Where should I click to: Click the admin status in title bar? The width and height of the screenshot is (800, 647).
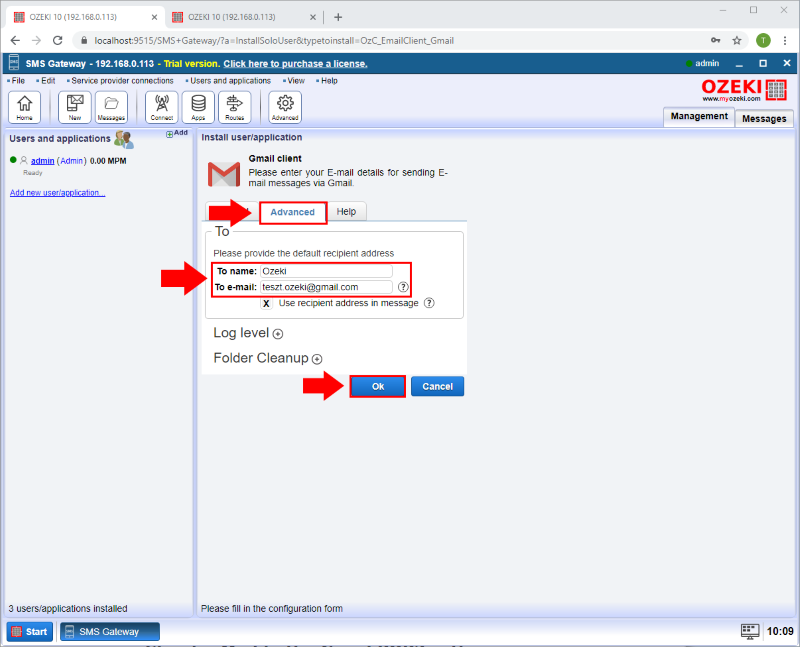[703, 63]
